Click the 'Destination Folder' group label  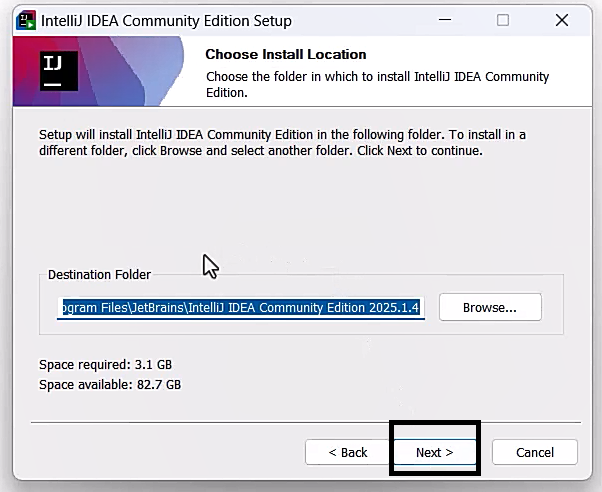click(x=99, y=275)
